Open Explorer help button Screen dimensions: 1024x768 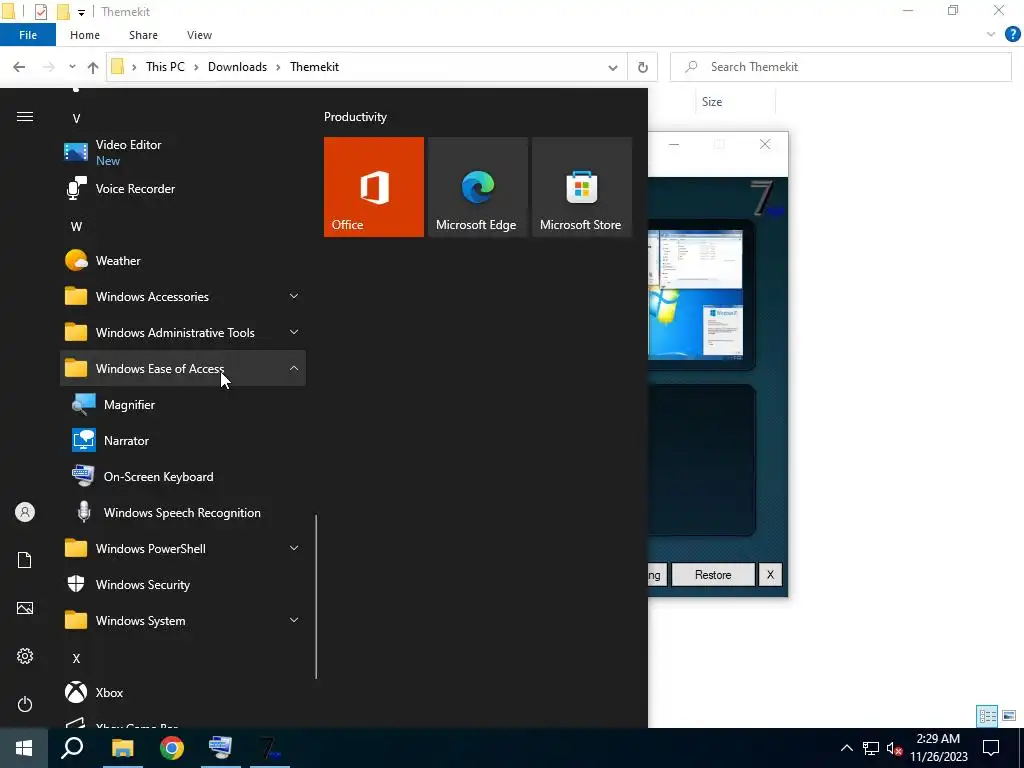pyautogui.click(x=1012, y=35)
